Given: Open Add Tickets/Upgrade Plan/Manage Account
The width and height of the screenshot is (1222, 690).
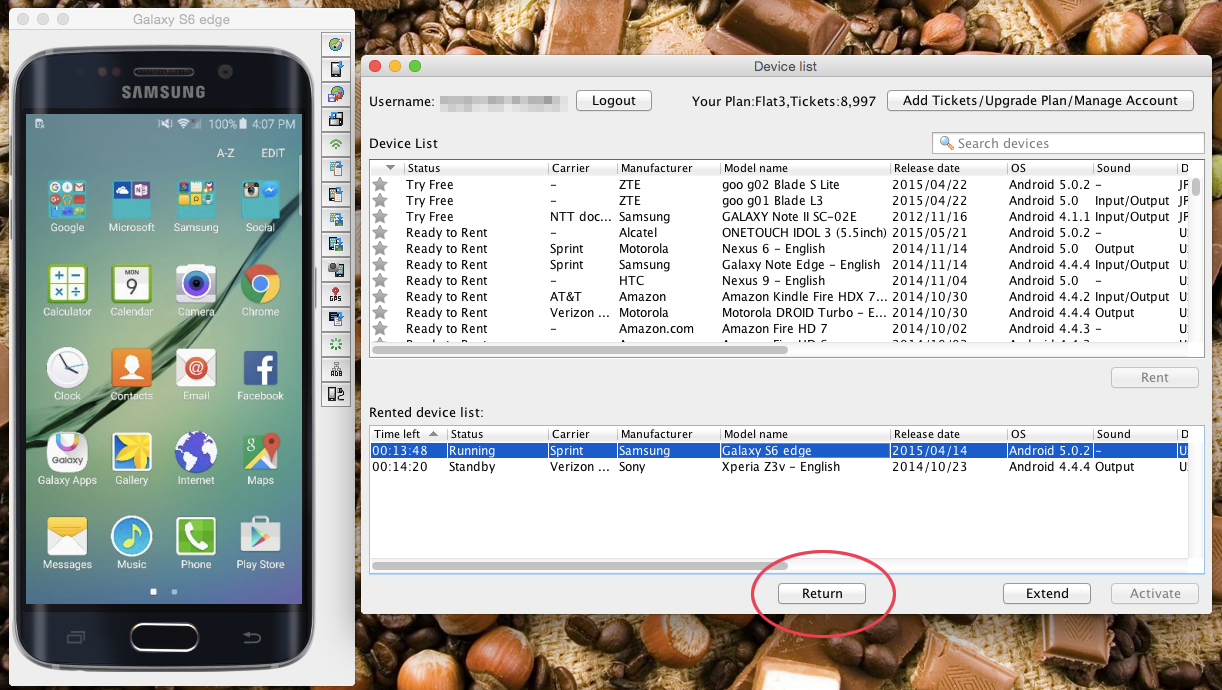Looking at the screenshot, I should [x=1040, y=101].
